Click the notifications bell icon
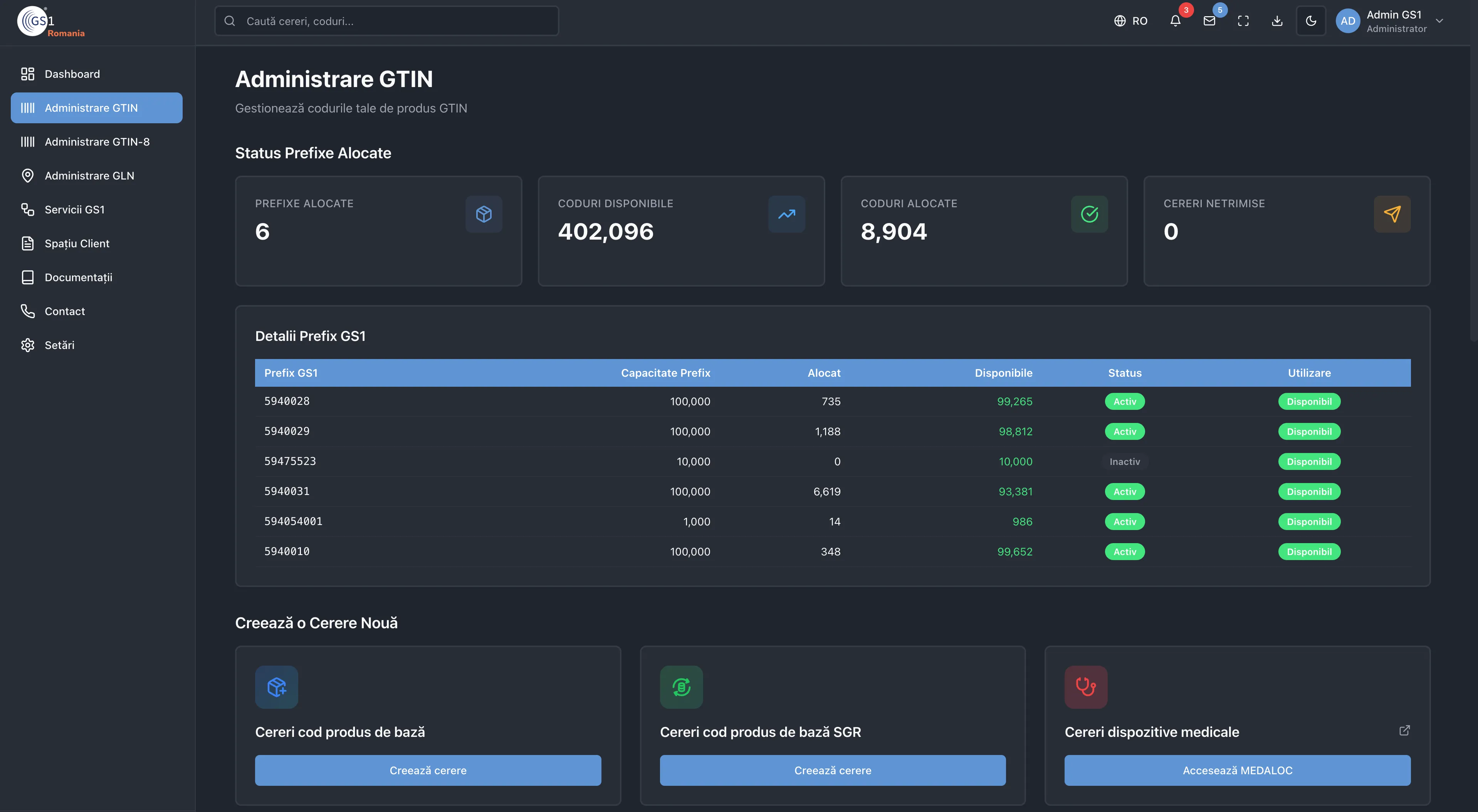 [1175, 21]
